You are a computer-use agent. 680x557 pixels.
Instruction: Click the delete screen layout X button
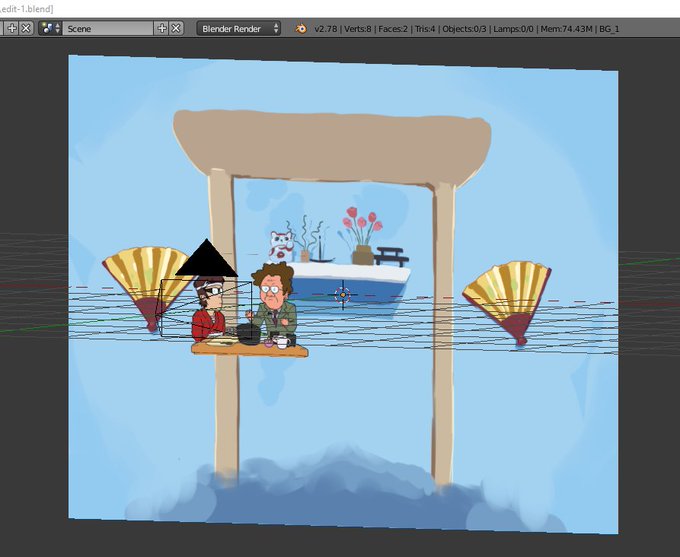pos(26,29)
